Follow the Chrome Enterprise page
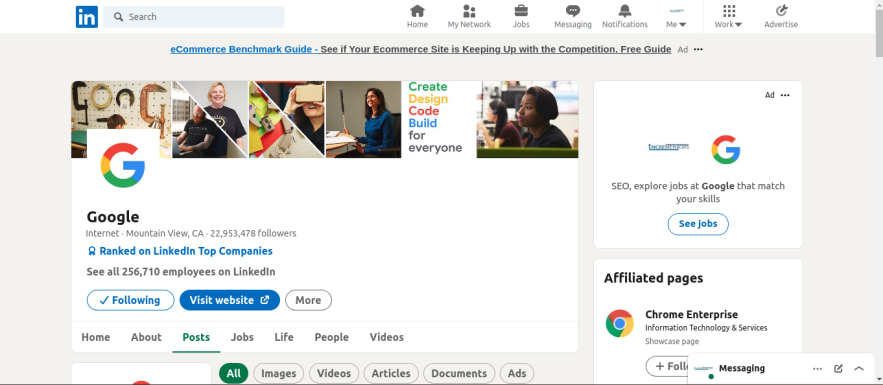This screenshot has height=385, width=883. click(668, 366)
